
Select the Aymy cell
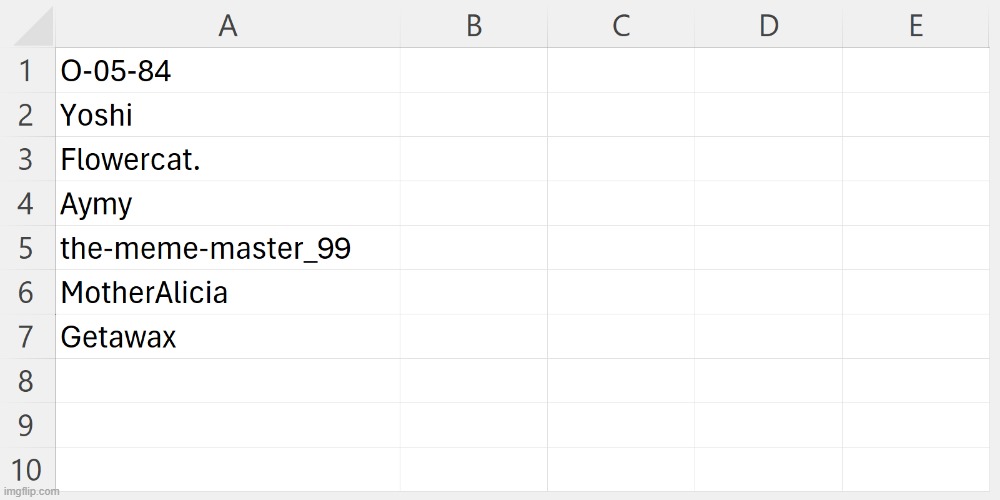[x=228, y=204]
